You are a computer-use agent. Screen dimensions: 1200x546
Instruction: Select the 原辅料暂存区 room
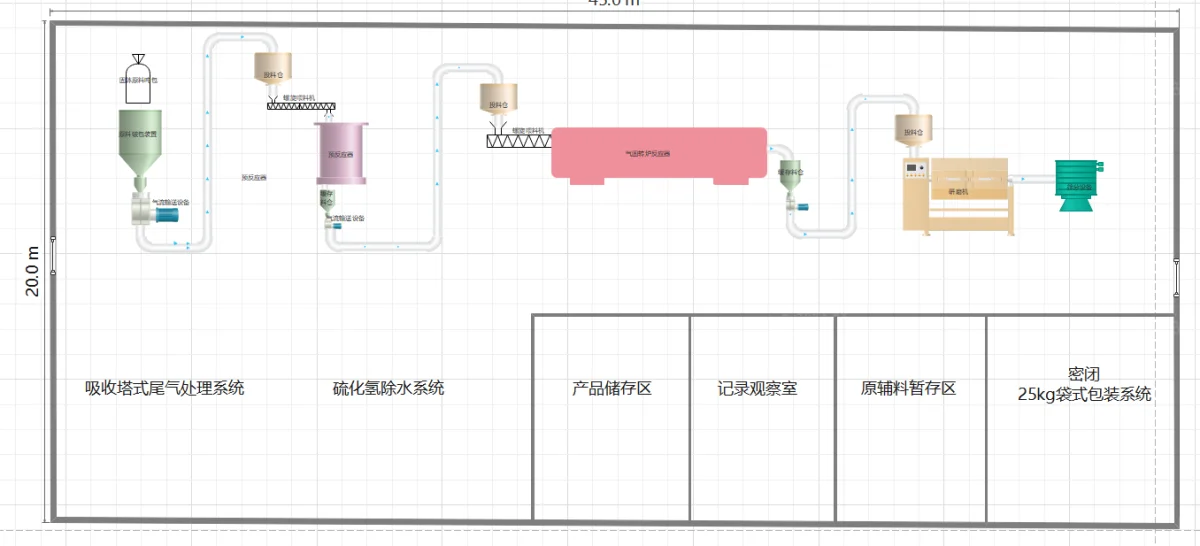click(910, 418)
